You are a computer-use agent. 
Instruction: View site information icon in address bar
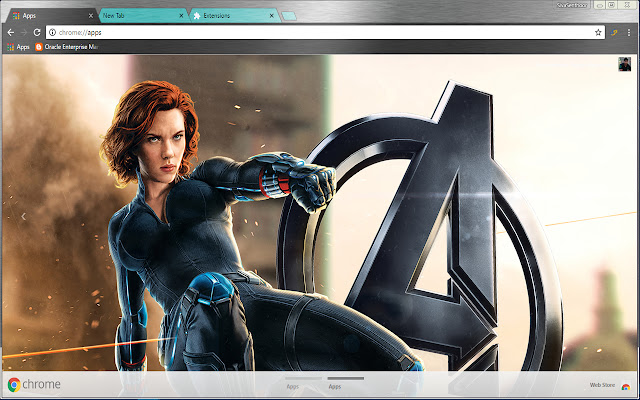pos(52,32)
